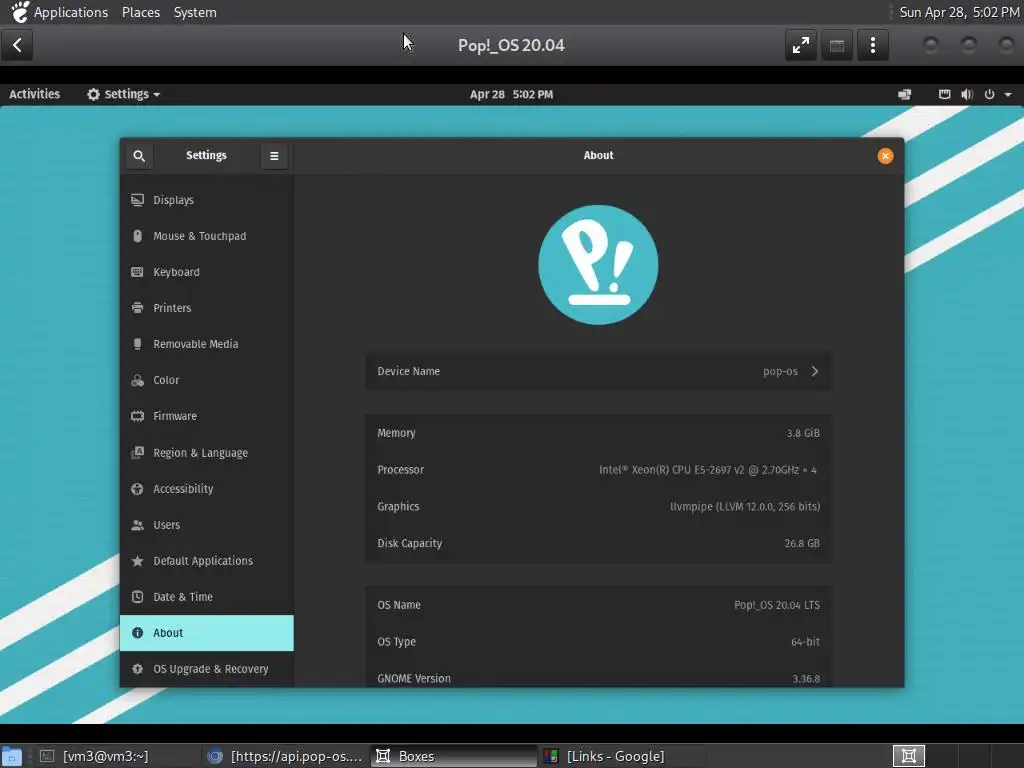
Task: Open the Activities overview
Action: [x=35, y=95]
